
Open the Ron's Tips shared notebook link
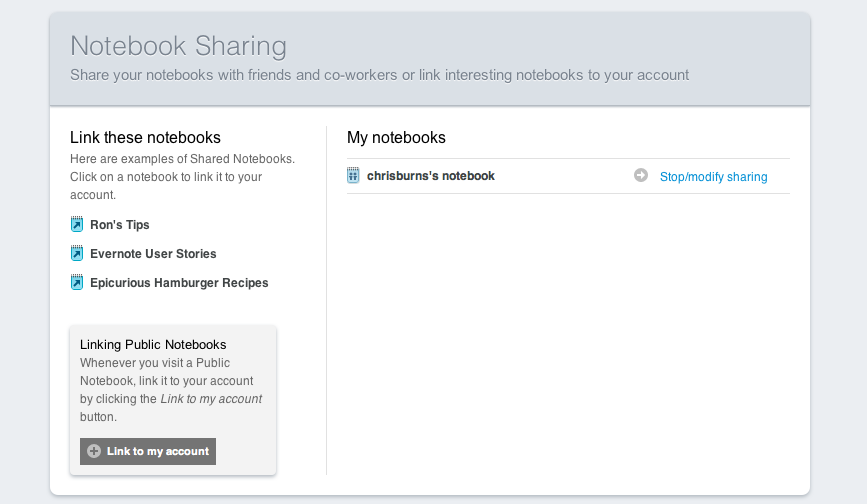[x=120, y=225]
